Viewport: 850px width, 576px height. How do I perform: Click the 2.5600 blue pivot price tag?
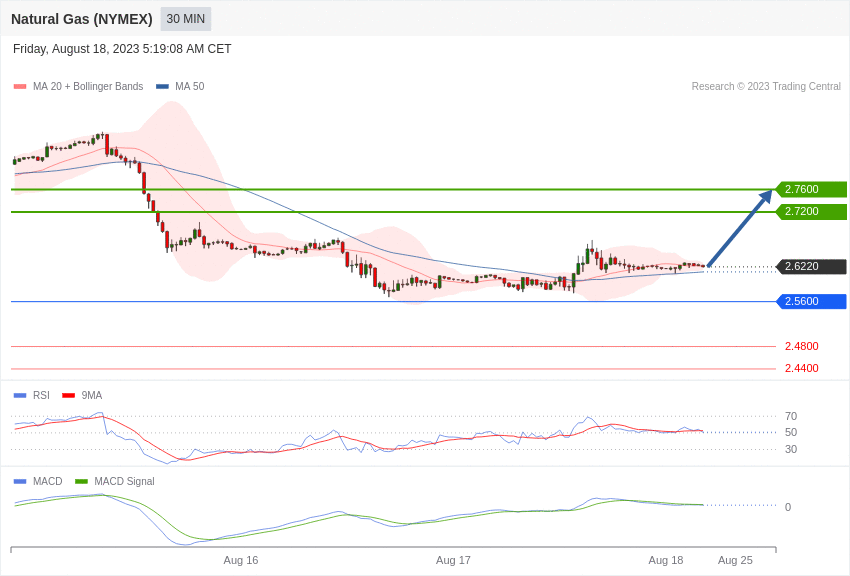click(x=810, y=301)
